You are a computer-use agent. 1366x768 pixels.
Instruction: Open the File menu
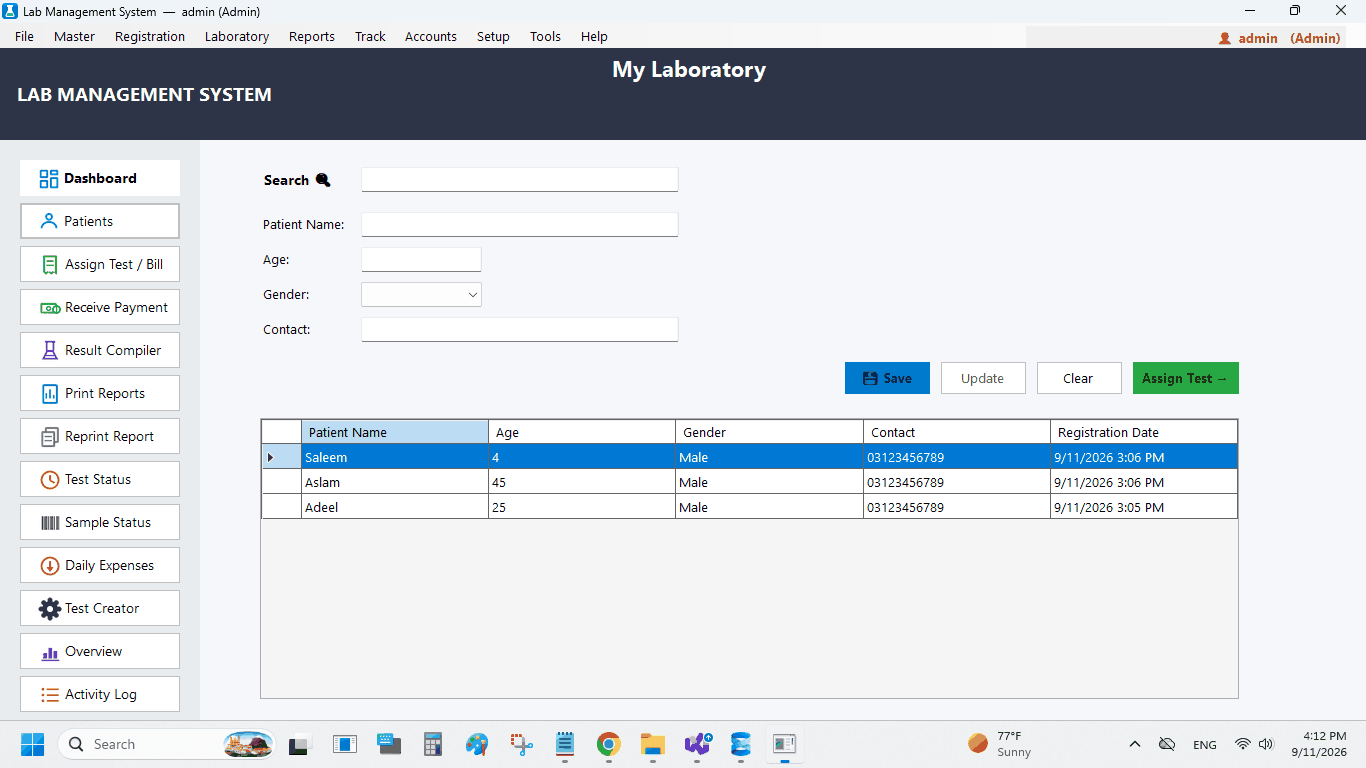24,36
